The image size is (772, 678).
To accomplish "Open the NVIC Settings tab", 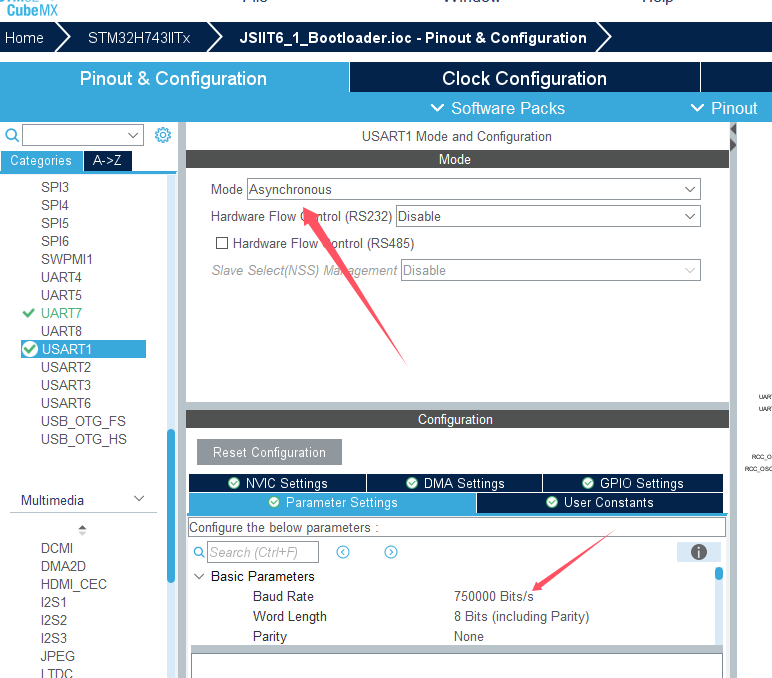I will [x=277, y=483].
